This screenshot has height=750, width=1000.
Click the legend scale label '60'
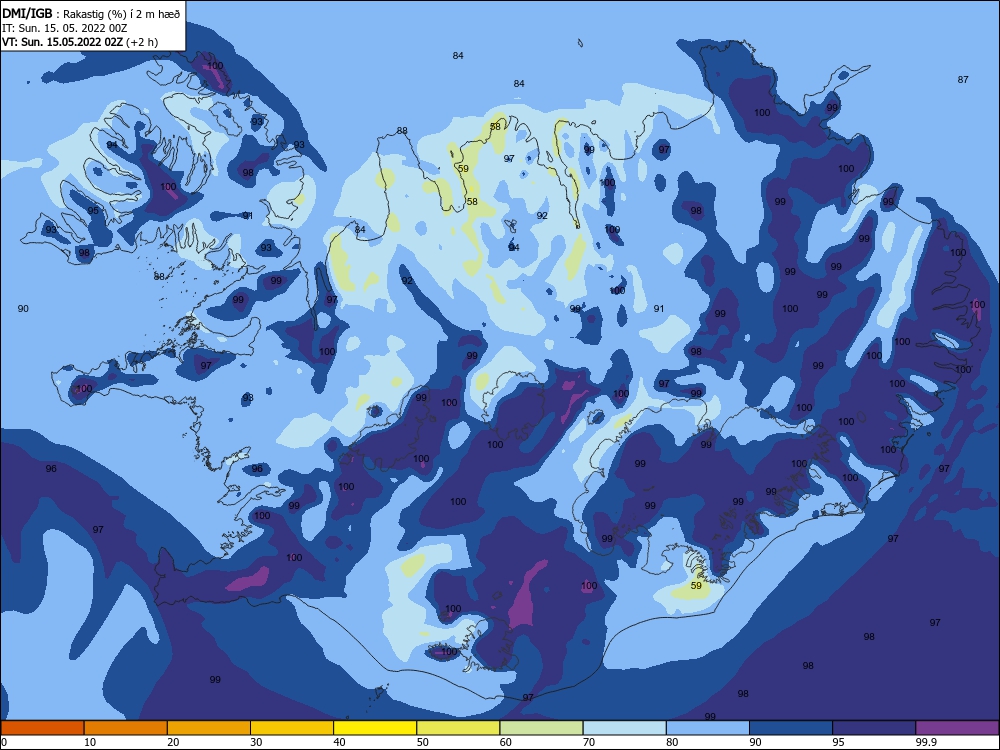click(506, 742)
